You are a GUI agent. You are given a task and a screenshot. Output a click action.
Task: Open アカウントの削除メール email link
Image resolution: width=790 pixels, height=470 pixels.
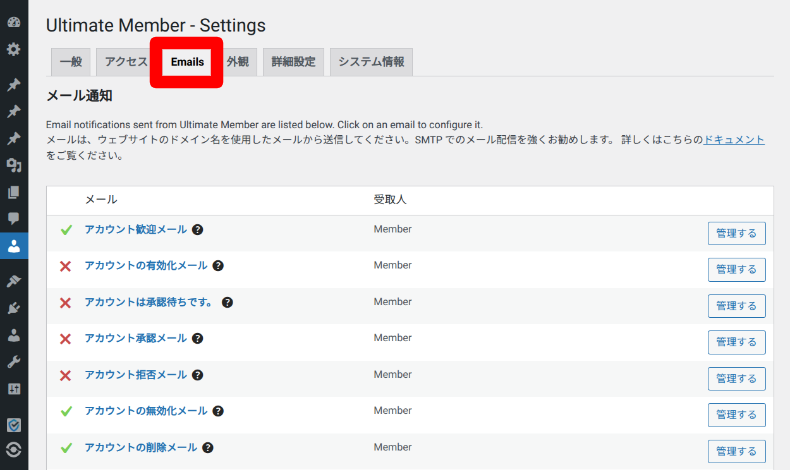click(x=141, y=447)
